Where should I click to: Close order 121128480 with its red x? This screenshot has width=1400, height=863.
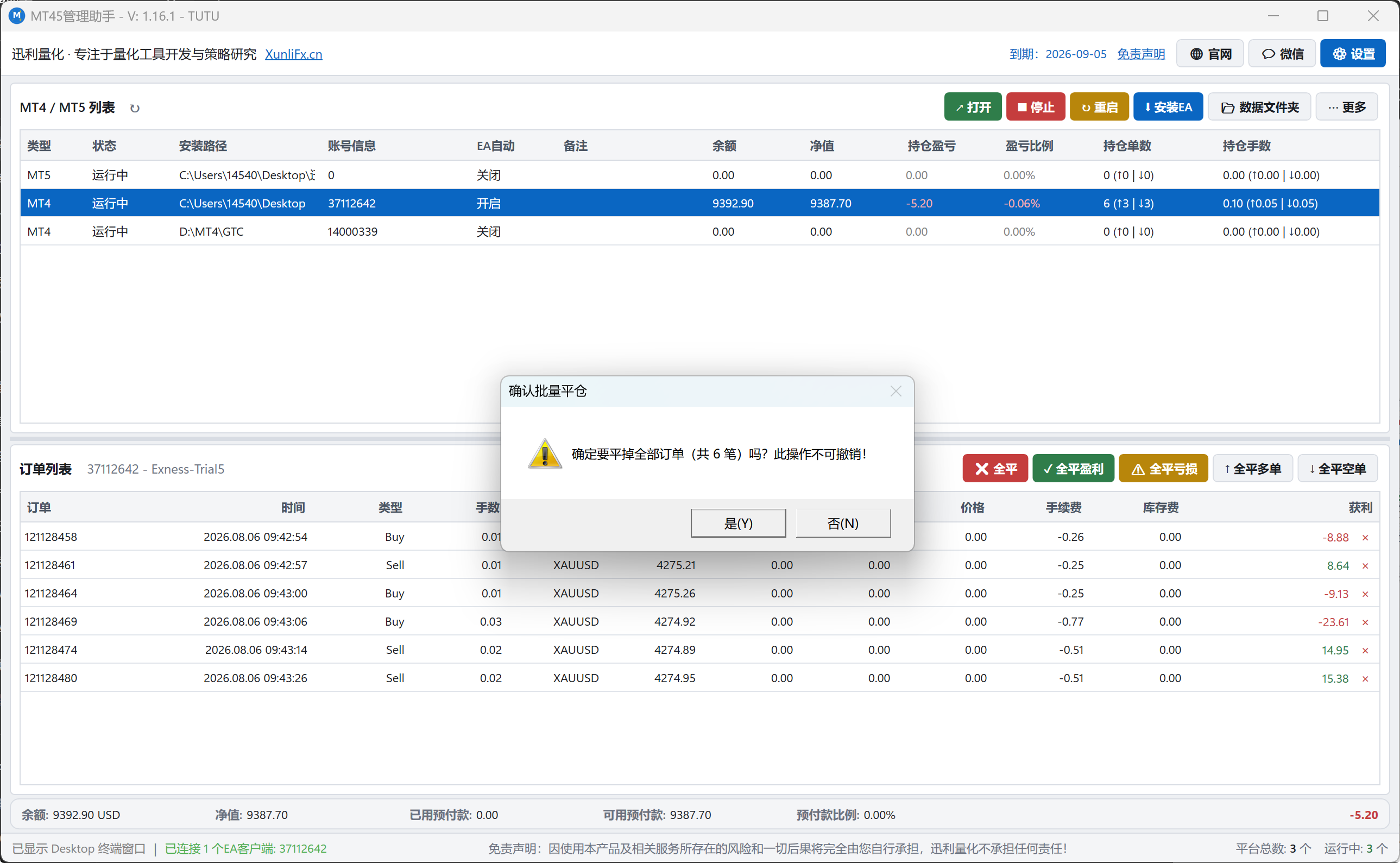pyautogui.click(x=1365, y=679)
